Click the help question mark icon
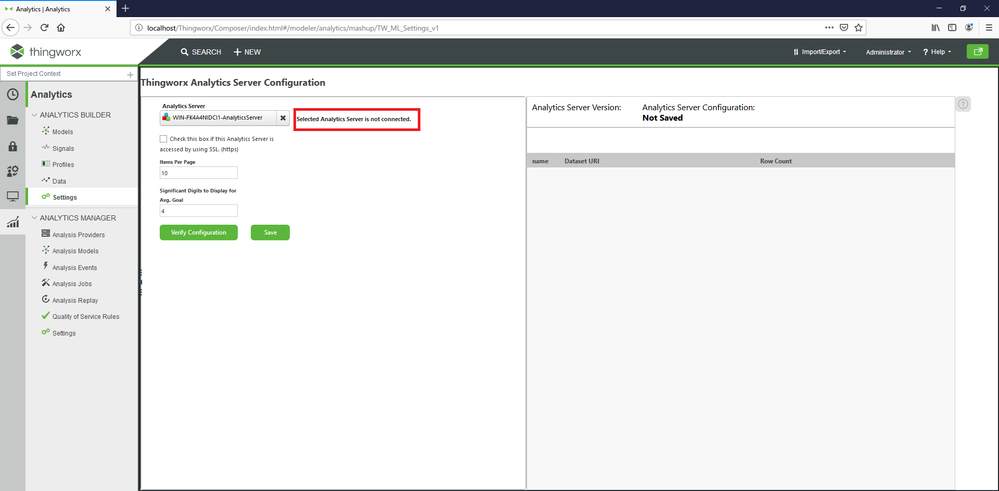The width and height of the screenshot is (999, 491). click(963, 104)
